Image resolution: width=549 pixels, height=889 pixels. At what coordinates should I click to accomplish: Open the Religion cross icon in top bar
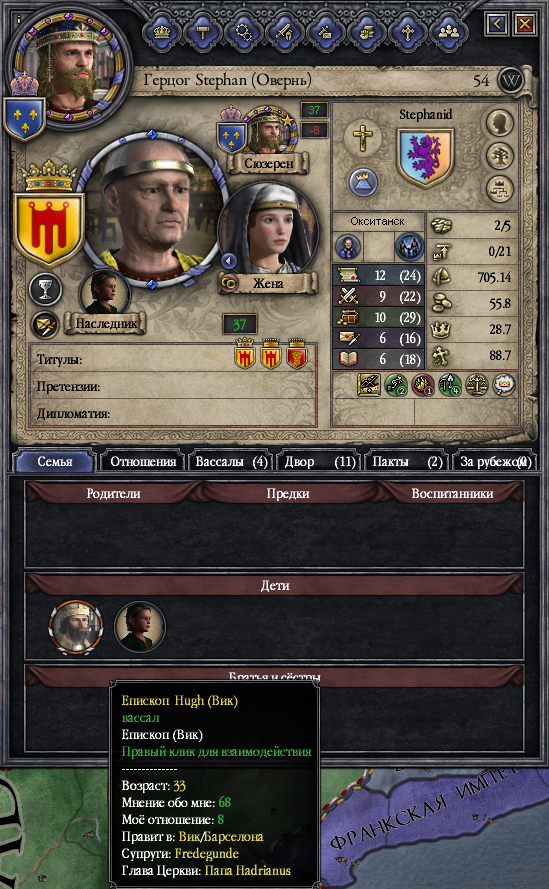coord(407,31)
